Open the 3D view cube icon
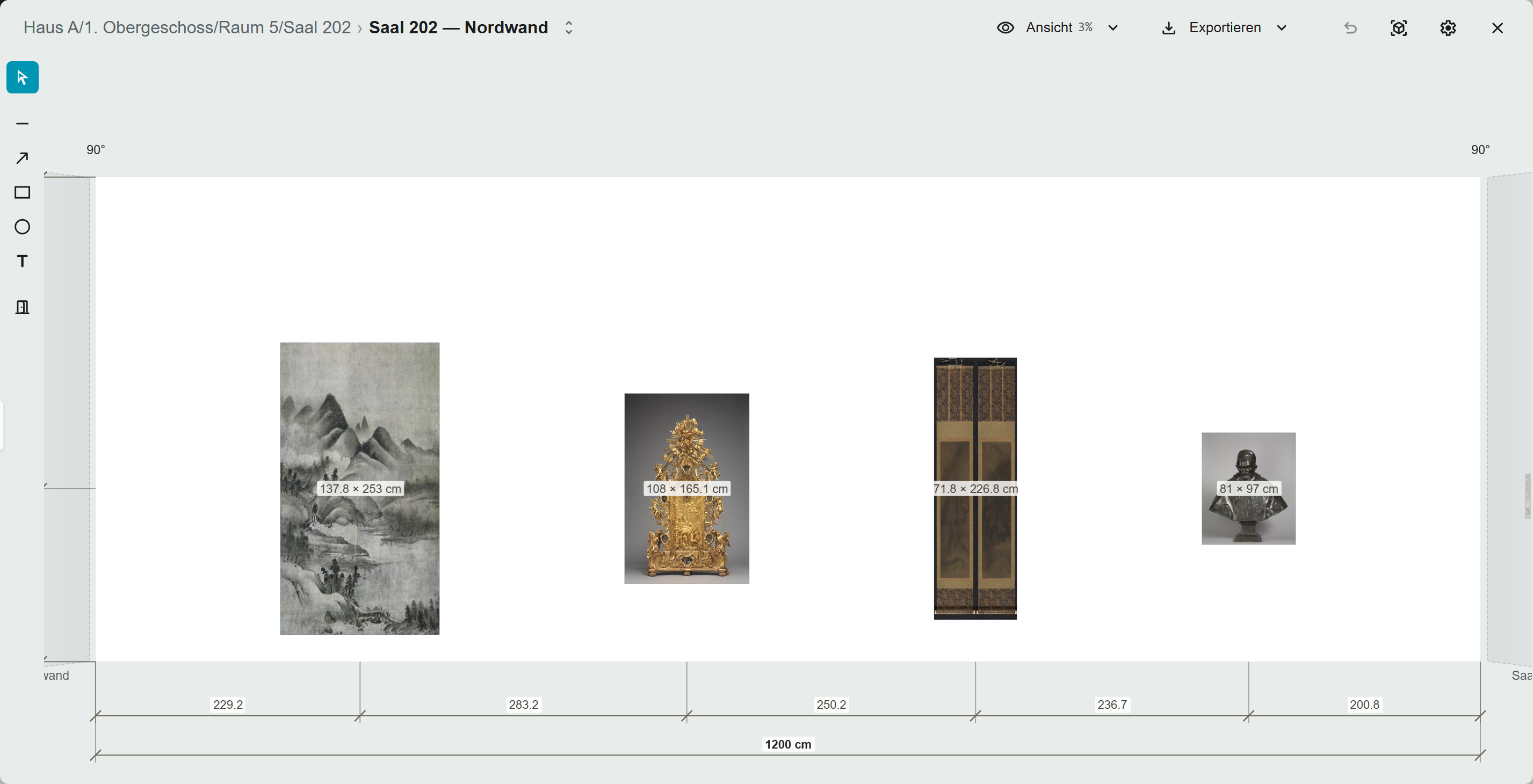This screenshot has height=784, width=1533. [1399, 28]
